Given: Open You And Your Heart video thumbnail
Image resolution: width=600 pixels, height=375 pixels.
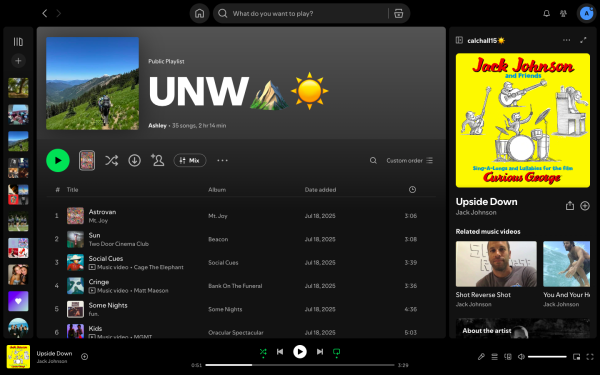Looking at the screenshot, I should pos(566,264).
